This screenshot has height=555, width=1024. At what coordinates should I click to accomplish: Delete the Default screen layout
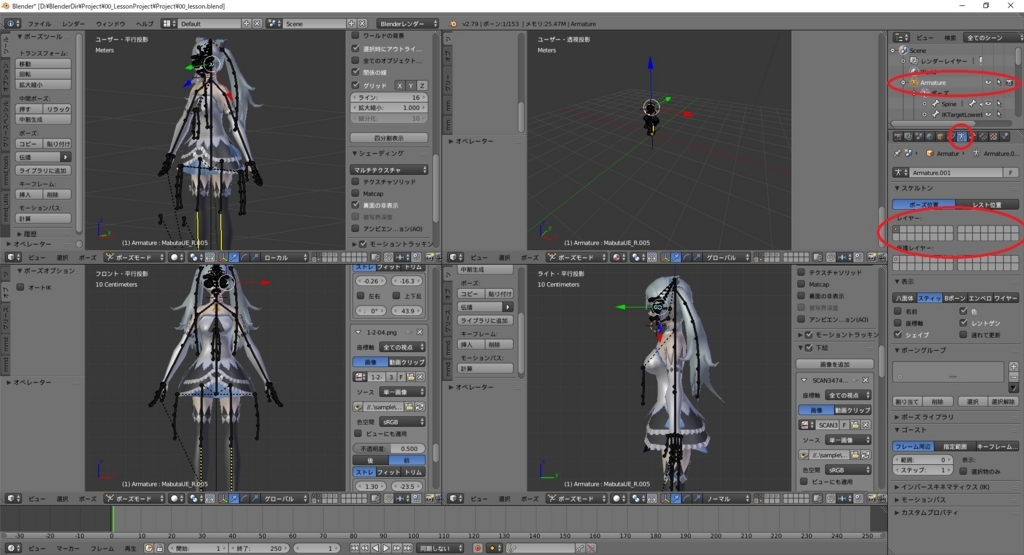pos(257,24)
